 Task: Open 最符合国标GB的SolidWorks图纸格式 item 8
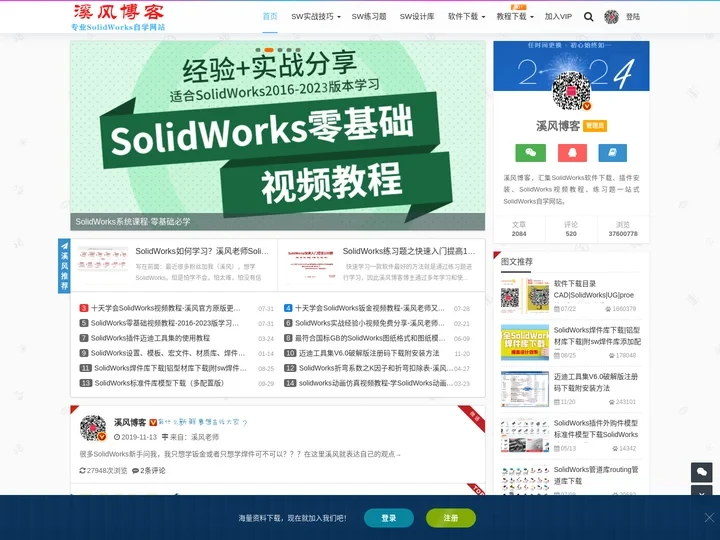[370, 338]
